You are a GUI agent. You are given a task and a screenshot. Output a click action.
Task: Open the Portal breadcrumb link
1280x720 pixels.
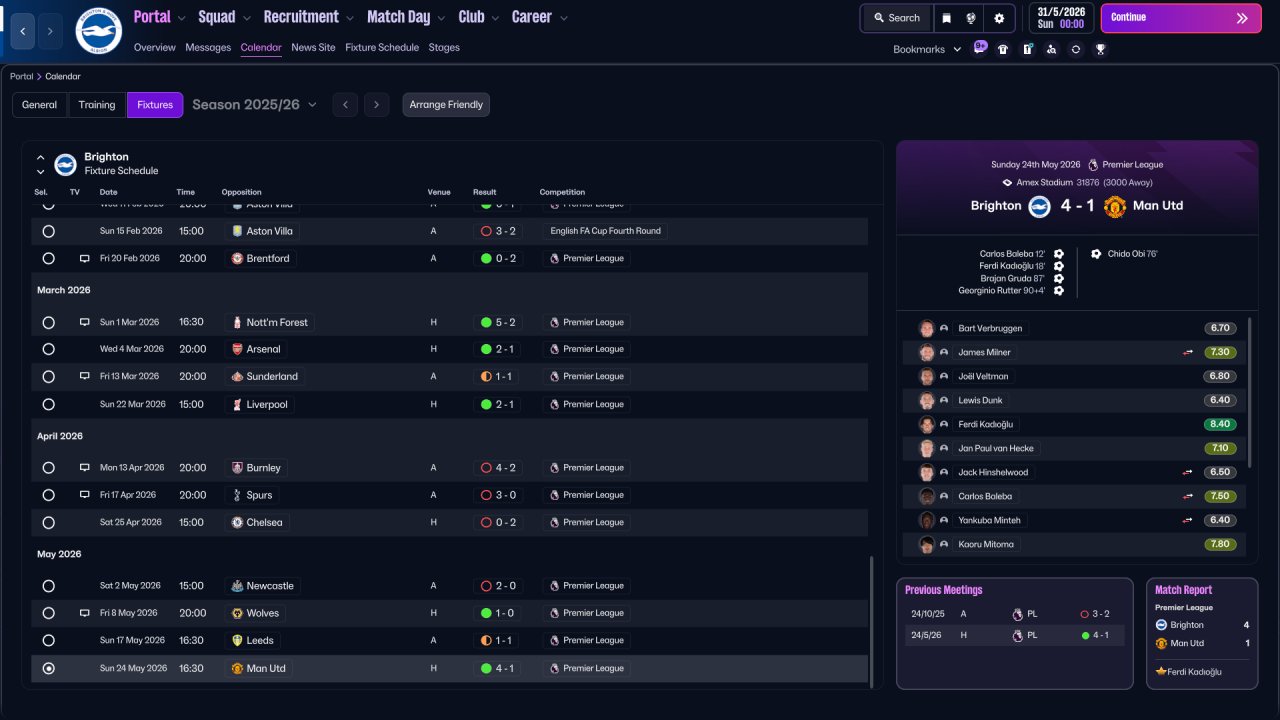tap(21, 77)
